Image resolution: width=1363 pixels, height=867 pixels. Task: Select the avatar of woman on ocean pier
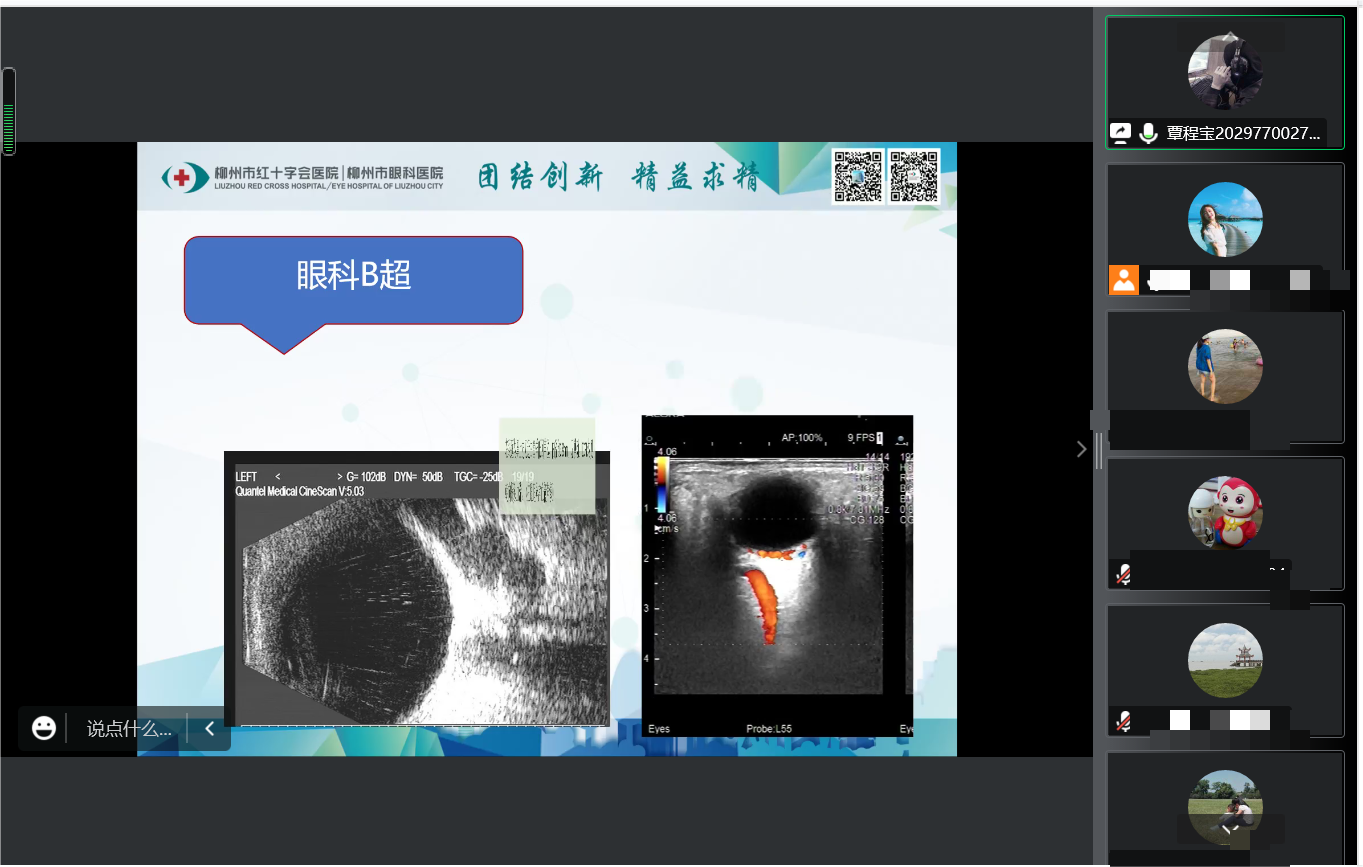1225,220
